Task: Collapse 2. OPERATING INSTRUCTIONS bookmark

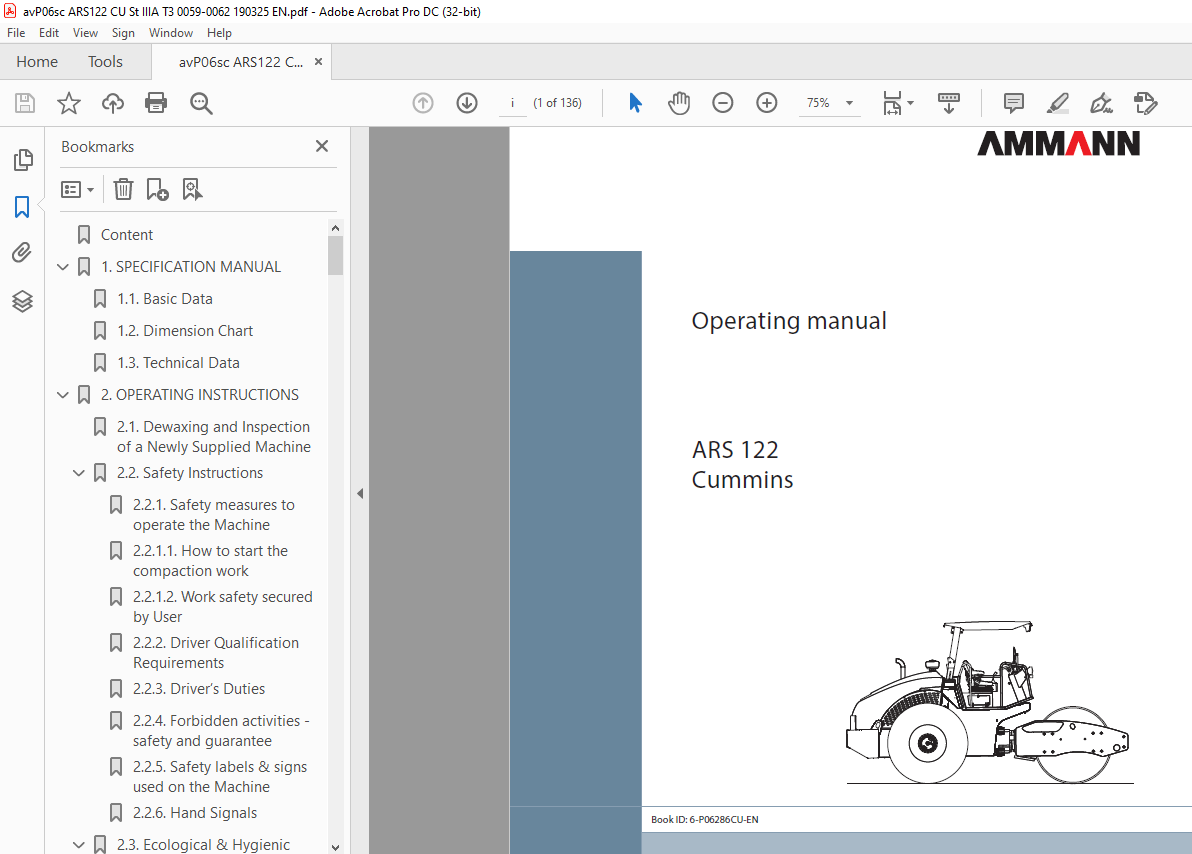Action: click(63, 395)
